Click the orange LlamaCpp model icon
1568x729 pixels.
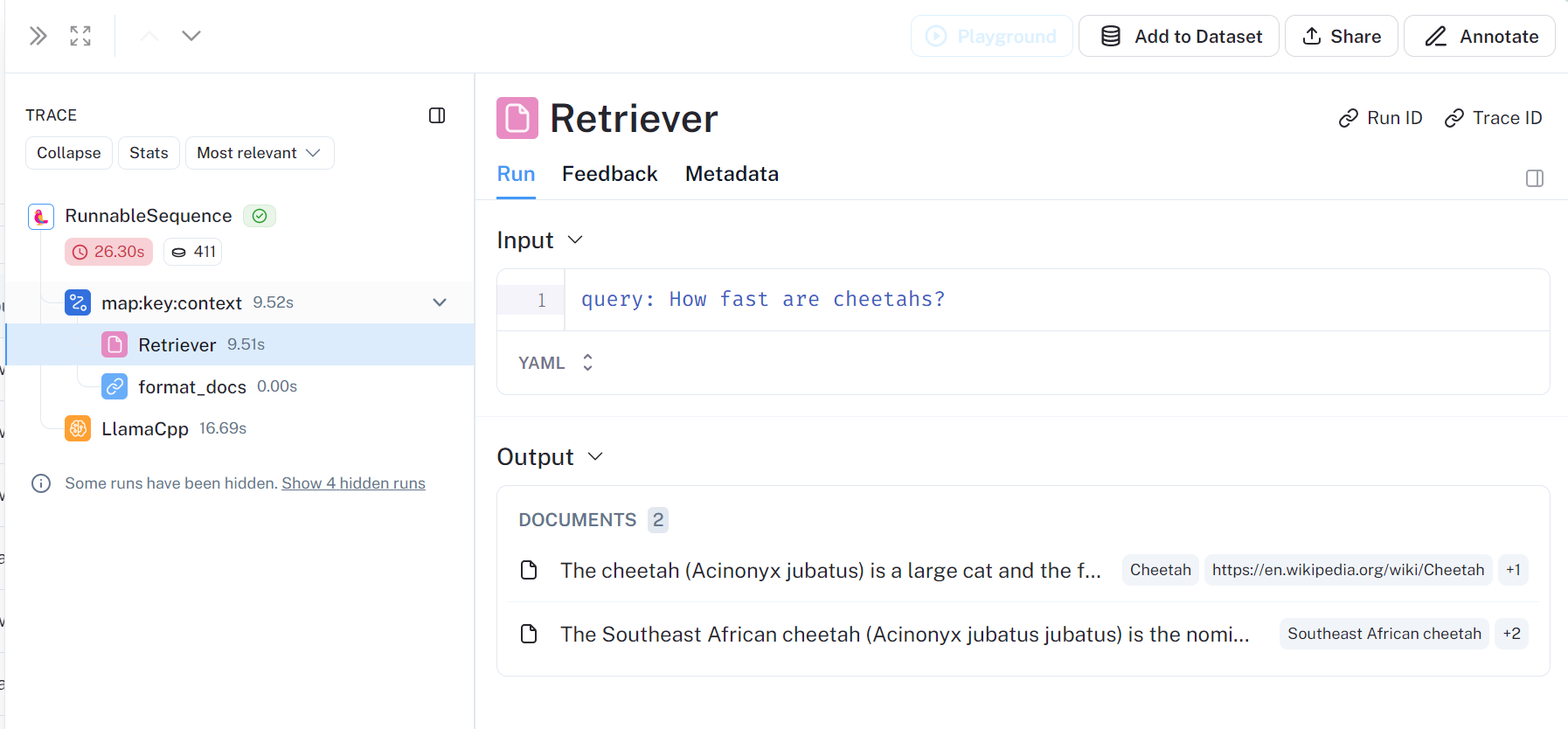click(x=78, y=428)
